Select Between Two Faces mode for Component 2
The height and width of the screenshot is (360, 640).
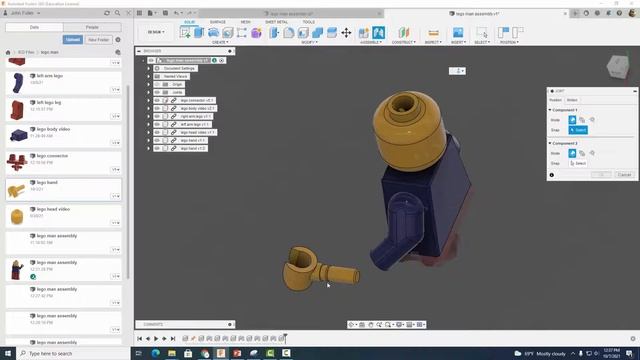582,153
